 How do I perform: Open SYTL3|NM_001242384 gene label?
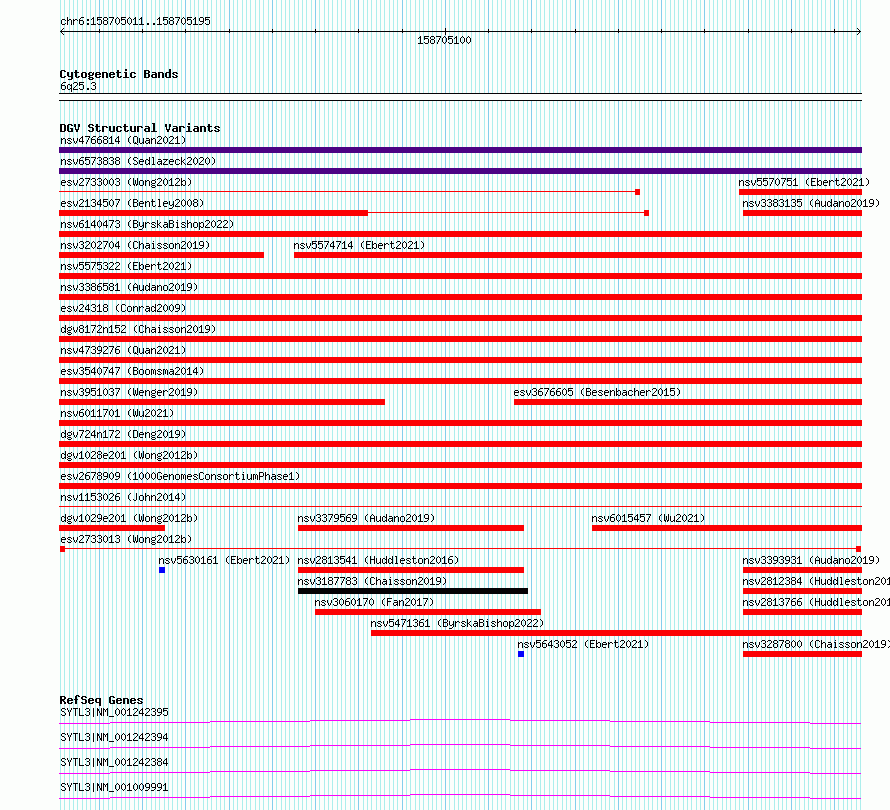pos(114,762)
